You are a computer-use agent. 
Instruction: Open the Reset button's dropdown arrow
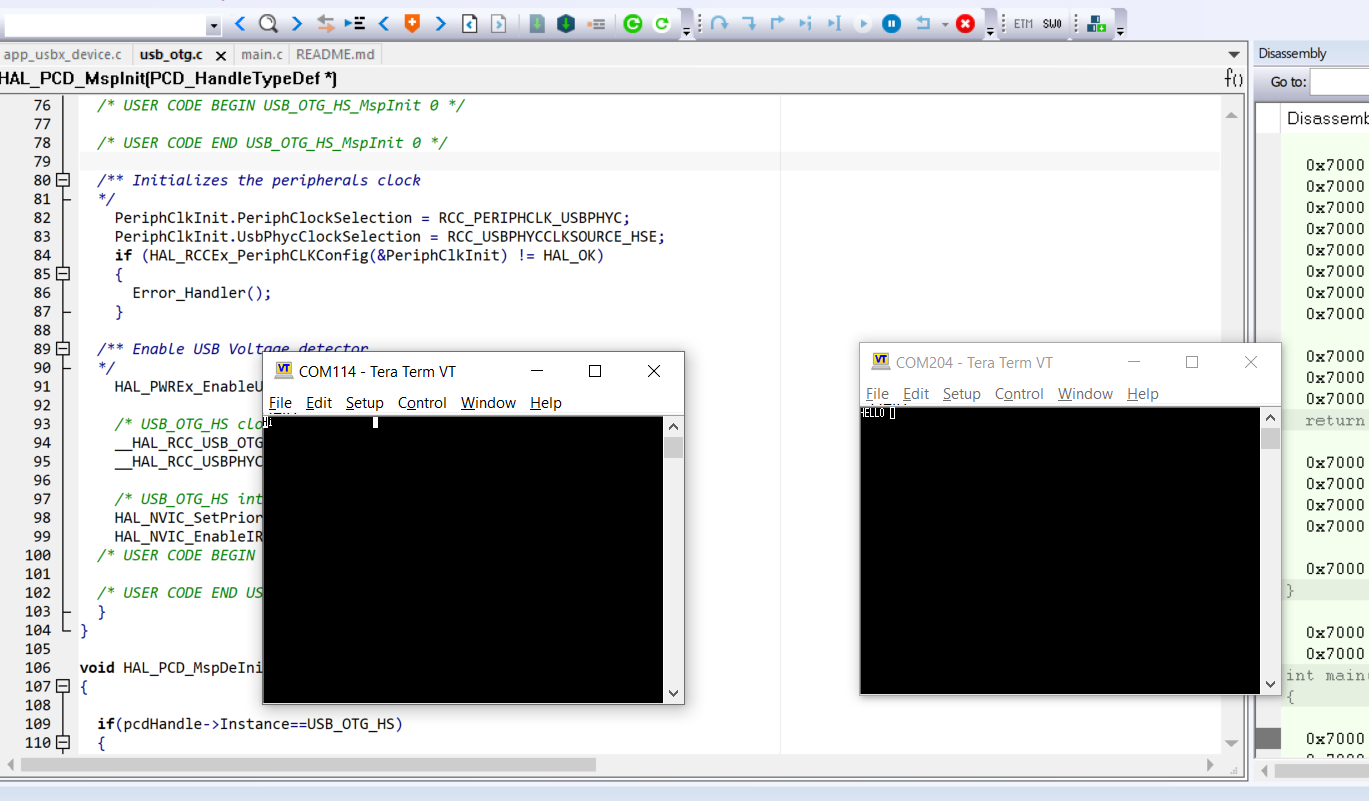(944, 23)
